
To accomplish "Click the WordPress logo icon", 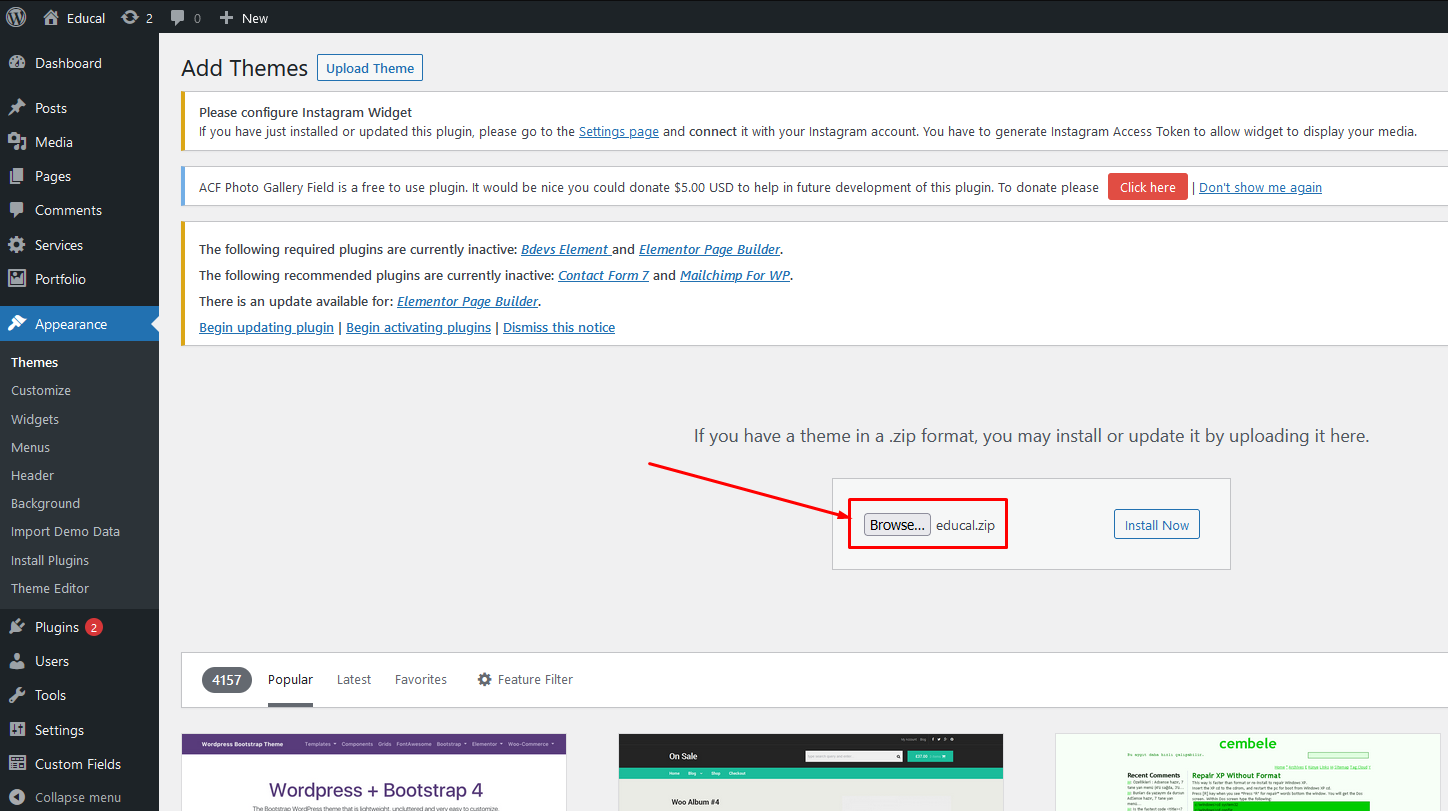I will 16,17.
